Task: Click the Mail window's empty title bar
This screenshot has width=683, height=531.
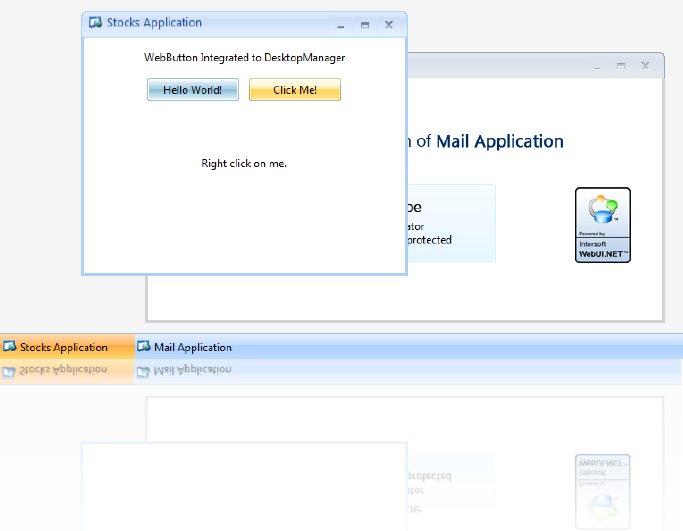Action: (500, 66)
